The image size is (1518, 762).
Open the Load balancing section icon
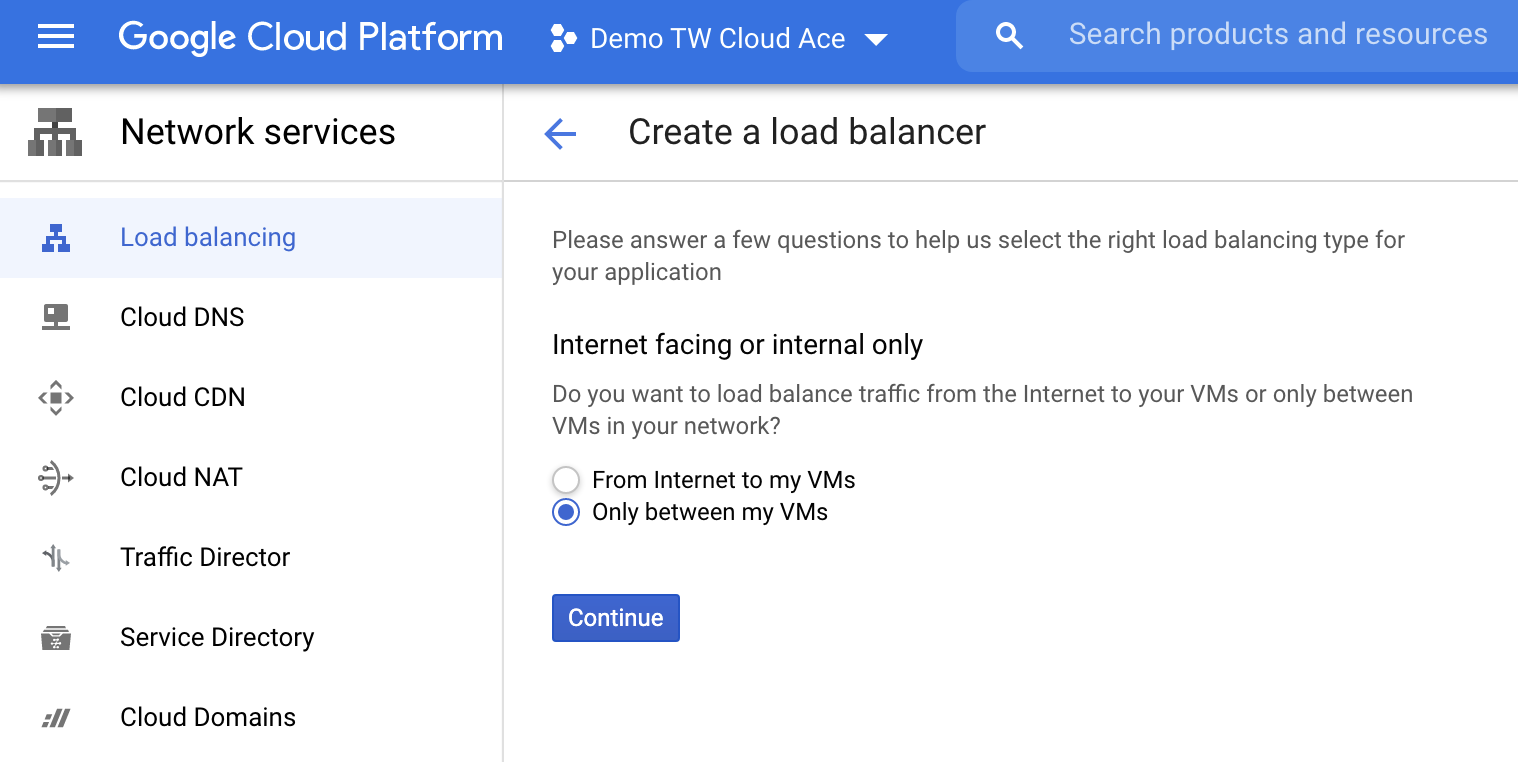(56, 237)
